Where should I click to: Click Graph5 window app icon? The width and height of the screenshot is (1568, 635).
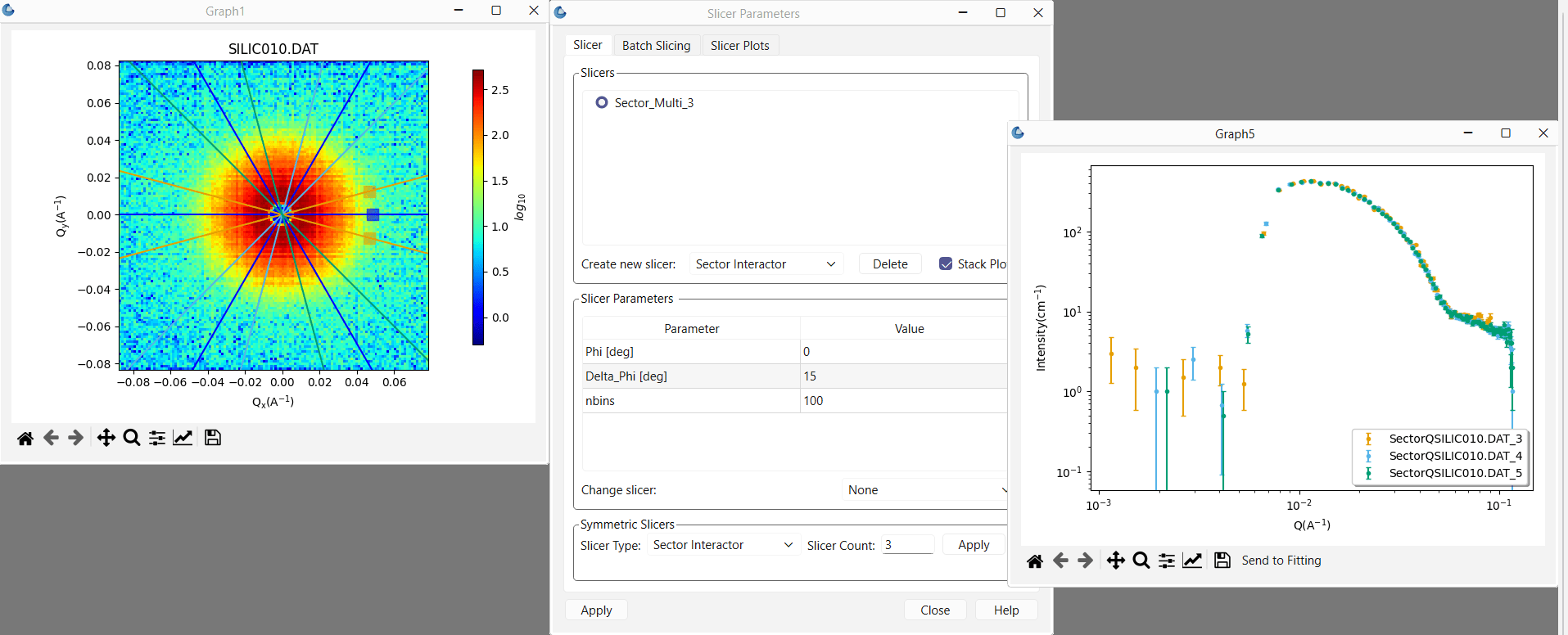1019,133
